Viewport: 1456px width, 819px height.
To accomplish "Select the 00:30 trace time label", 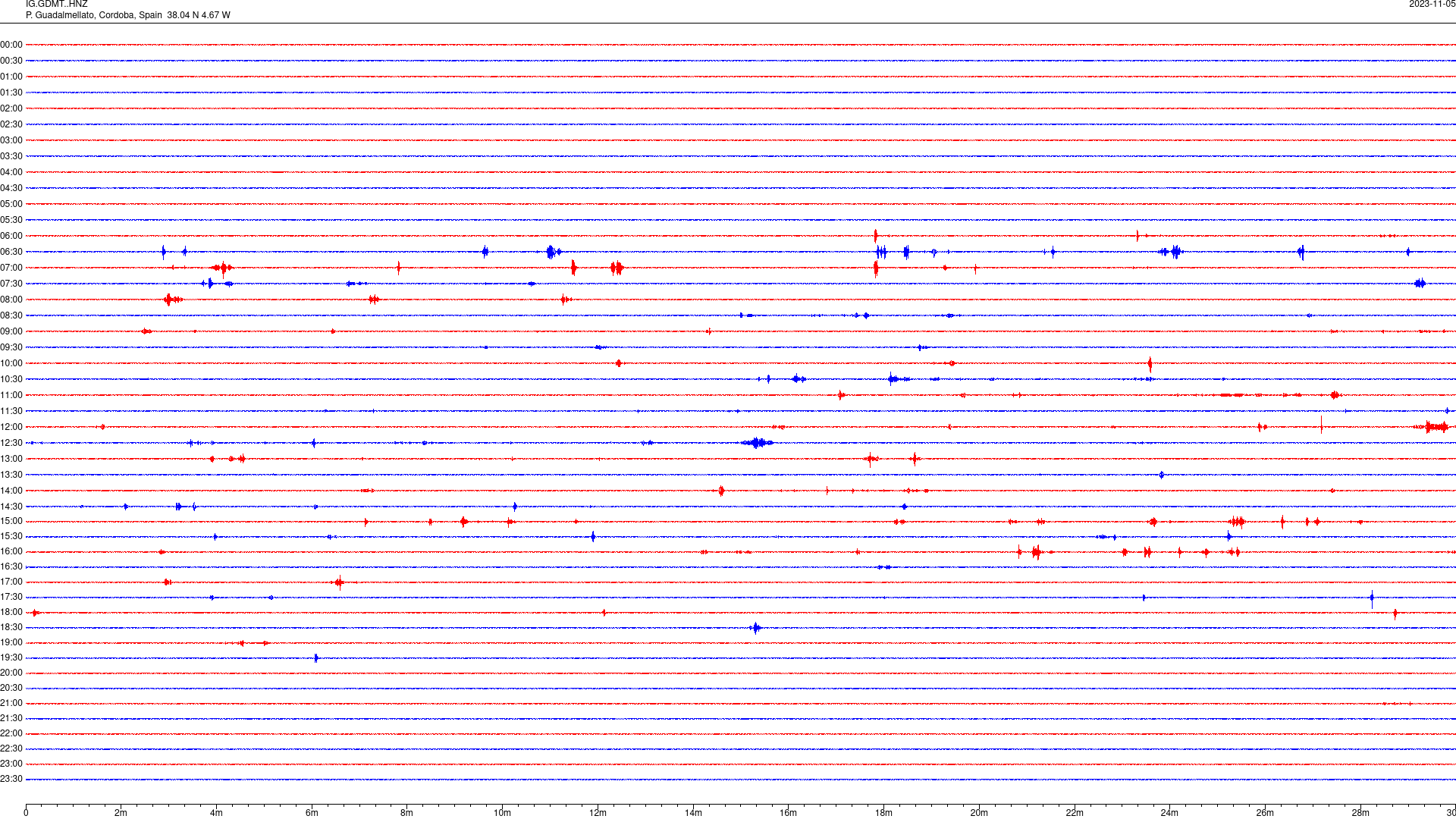I will coord(11,61).
